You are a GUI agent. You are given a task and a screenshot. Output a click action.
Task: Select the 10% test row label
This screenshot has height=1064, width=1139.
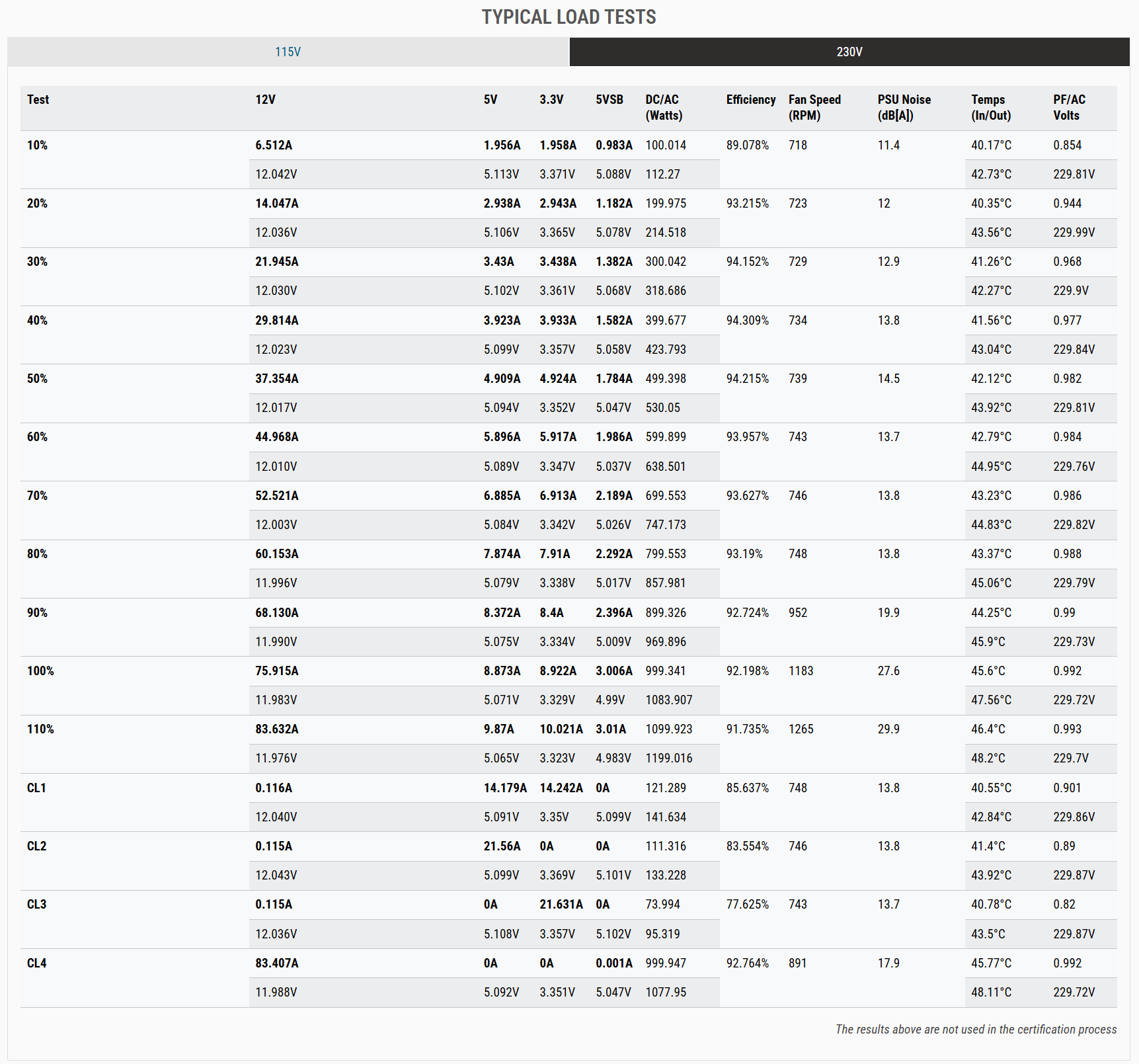point(37,145)
